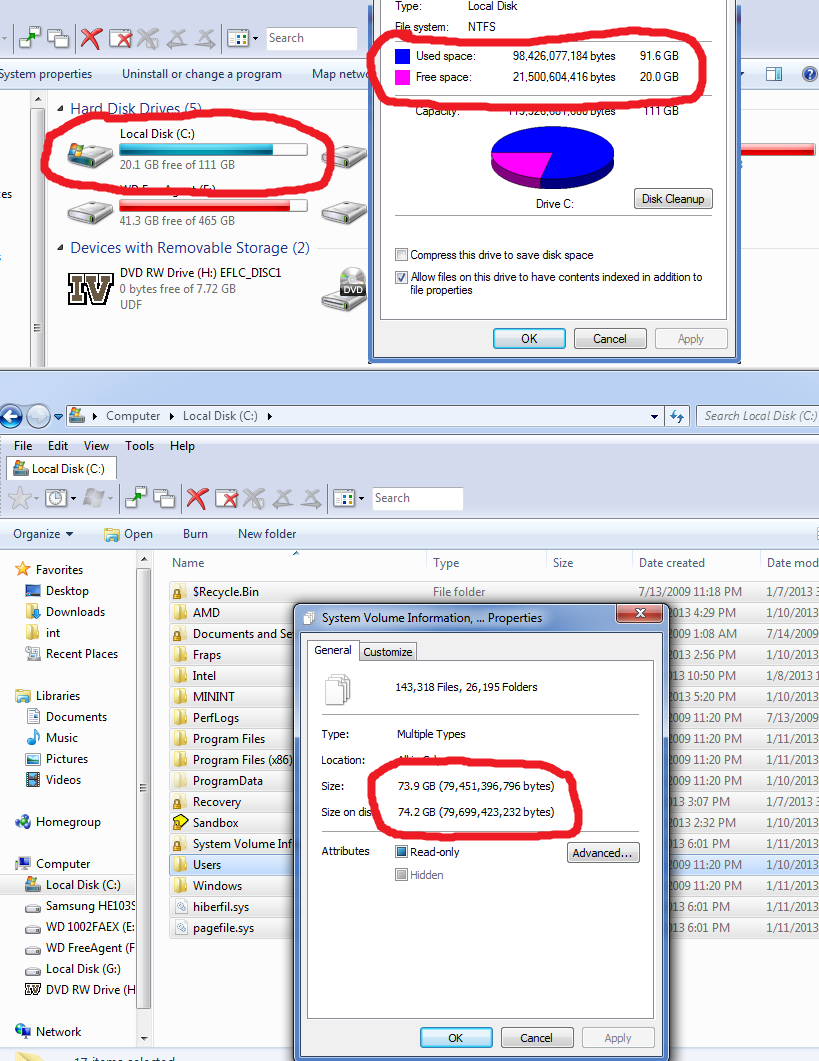
Task: Open the Organize dropdown menu
Action: pyautogui.click(x=43, y=534)
